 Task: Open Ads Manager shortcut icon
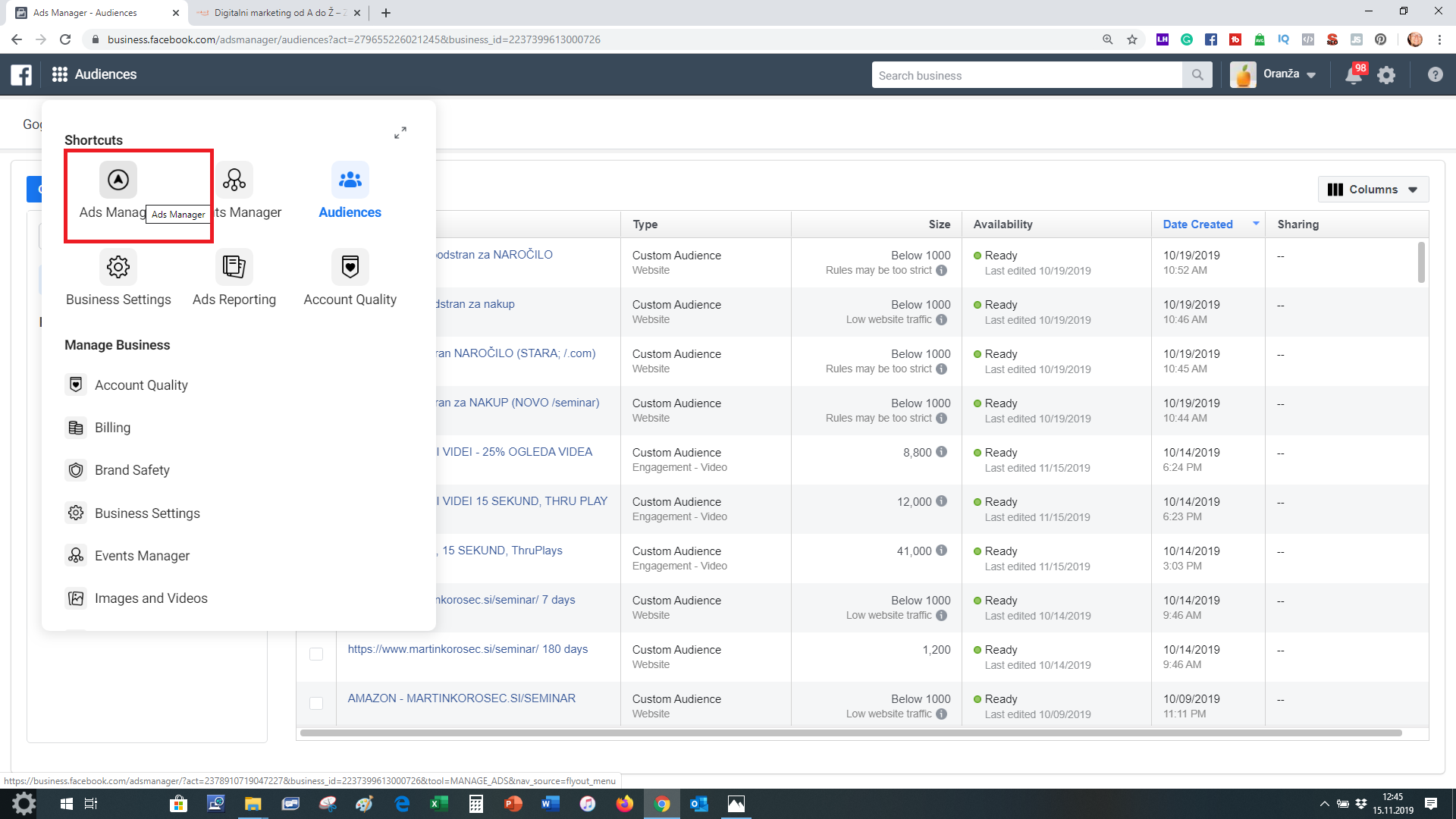click(118, 180)
